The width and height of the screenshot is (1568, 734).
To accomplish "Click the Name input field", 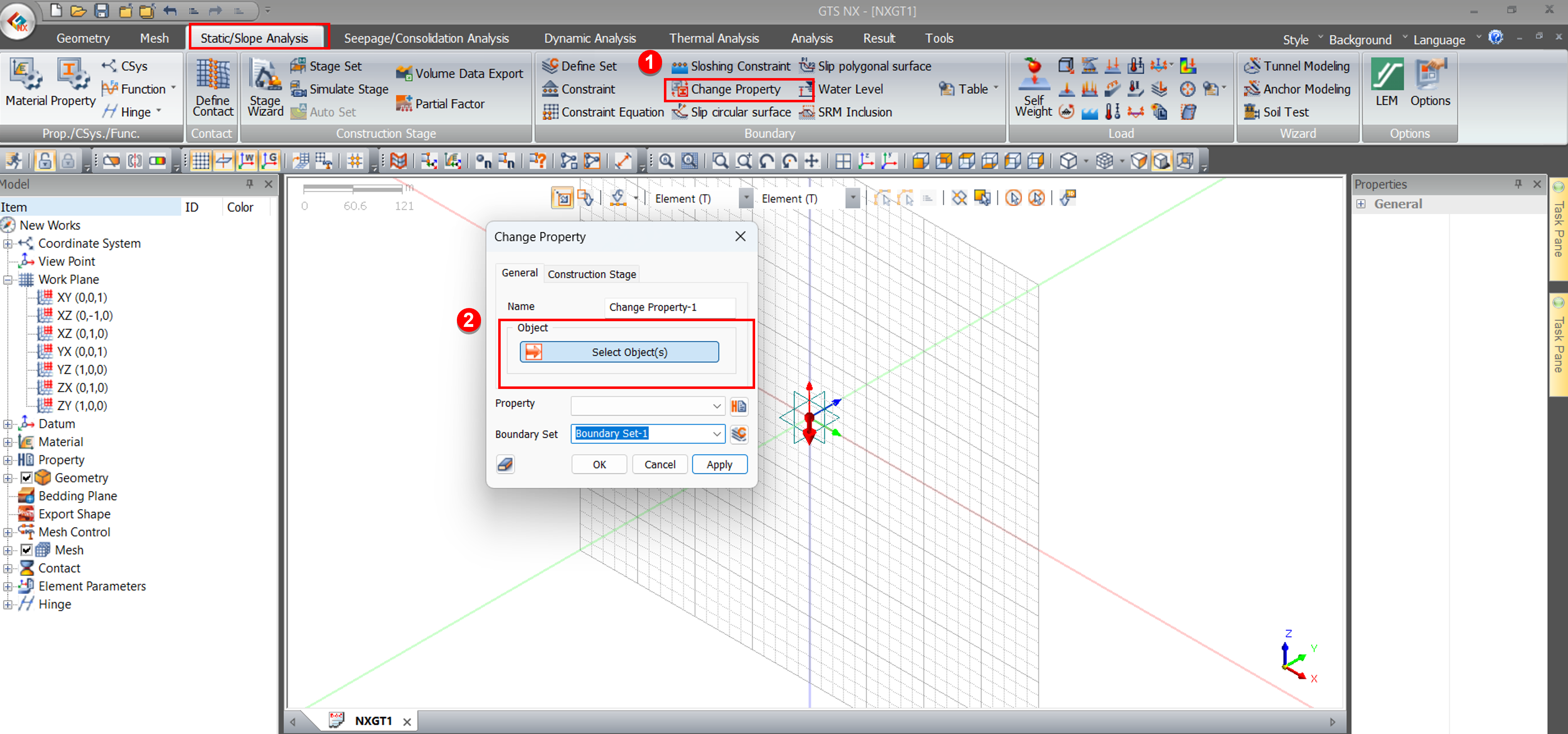I will point(670,307).
